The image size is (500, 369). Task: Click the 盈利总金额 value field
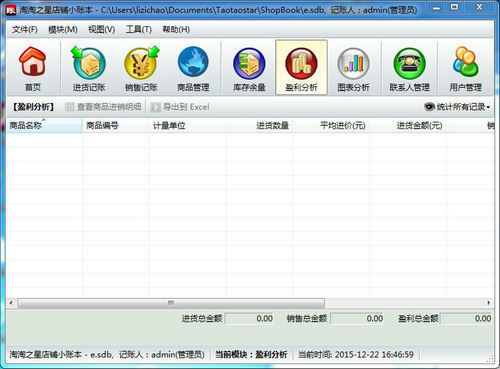tap(466, 319)
